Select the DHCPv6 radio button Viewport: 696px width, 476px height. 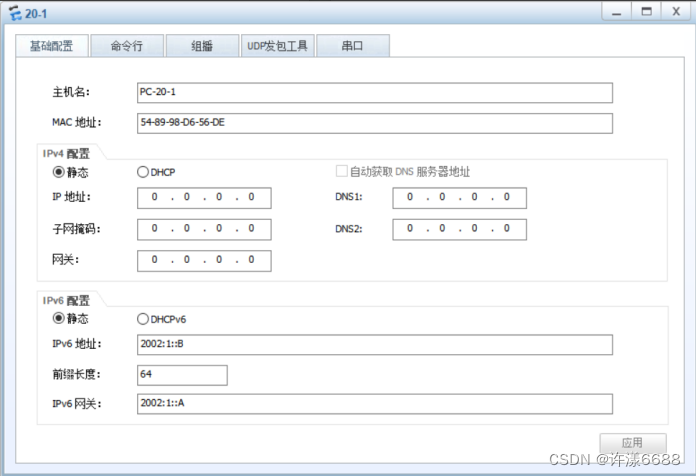(x=142, y=319)
